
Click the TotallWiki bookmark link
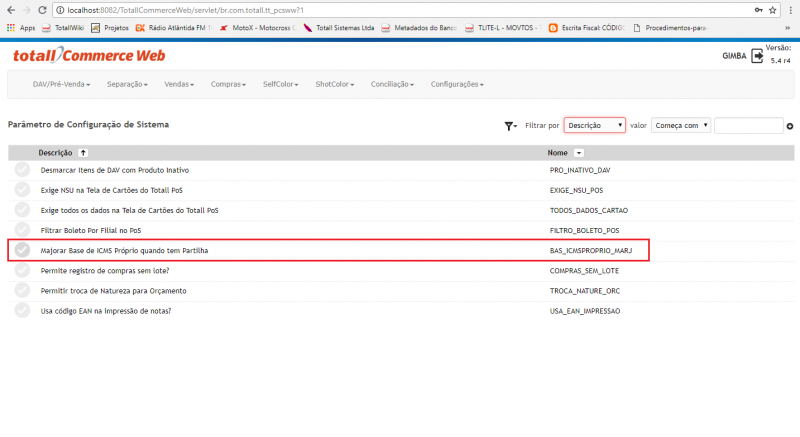click(x=63, y=28)
